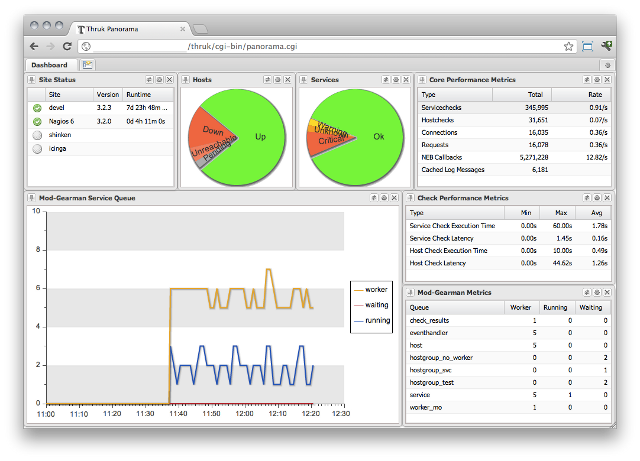The width and height of the screenshot is (640, 461).
Task: Click the Down slice of Hosts pie
Action: [x=213, y=130]
